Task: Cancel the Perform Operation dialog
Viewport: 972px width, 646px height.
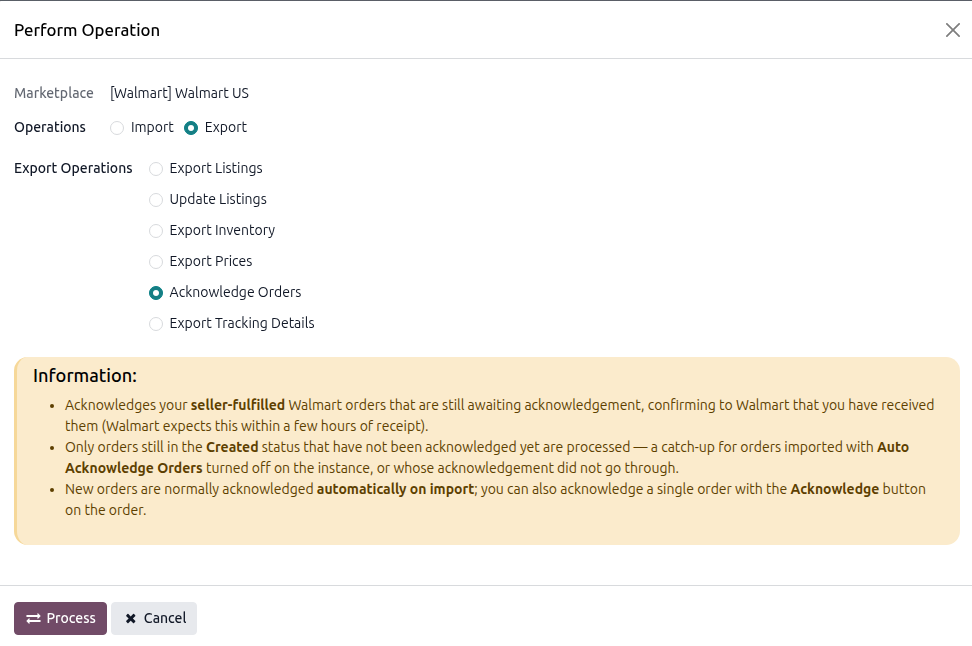Action: pyautogui.click(x=154, y=618)
